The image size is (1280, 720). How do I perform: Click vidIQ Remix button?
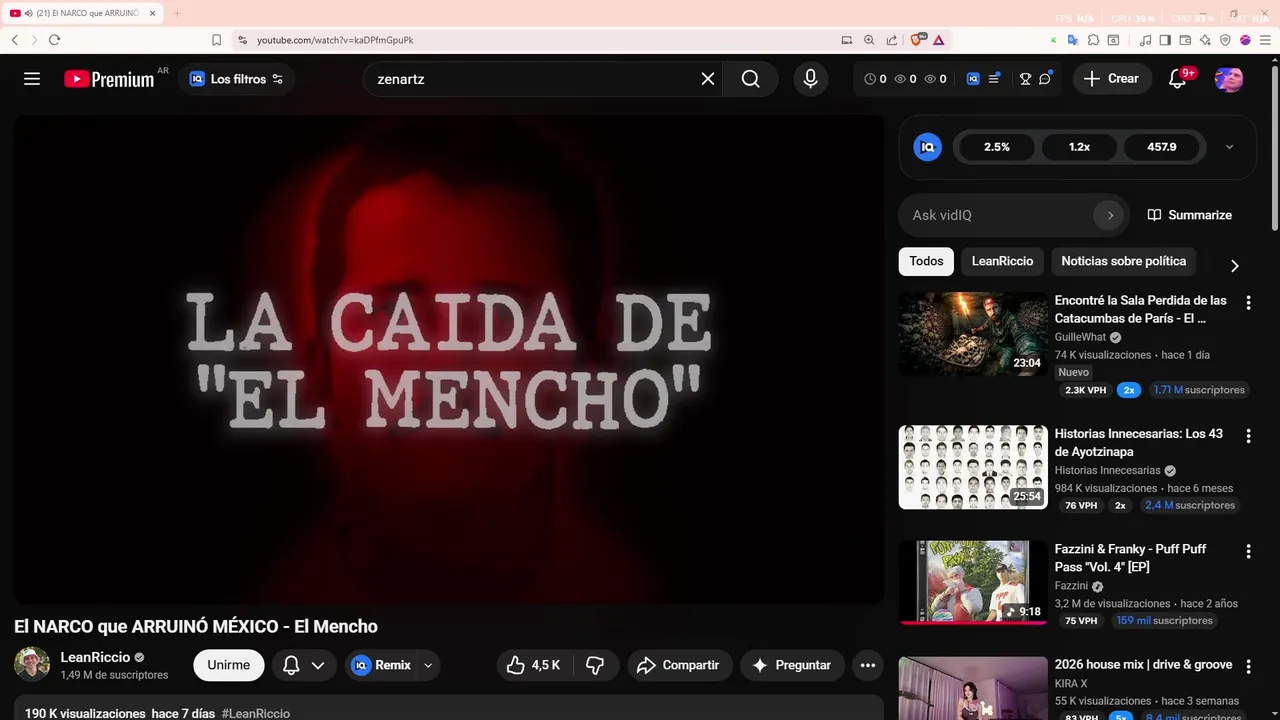[380, 665]
